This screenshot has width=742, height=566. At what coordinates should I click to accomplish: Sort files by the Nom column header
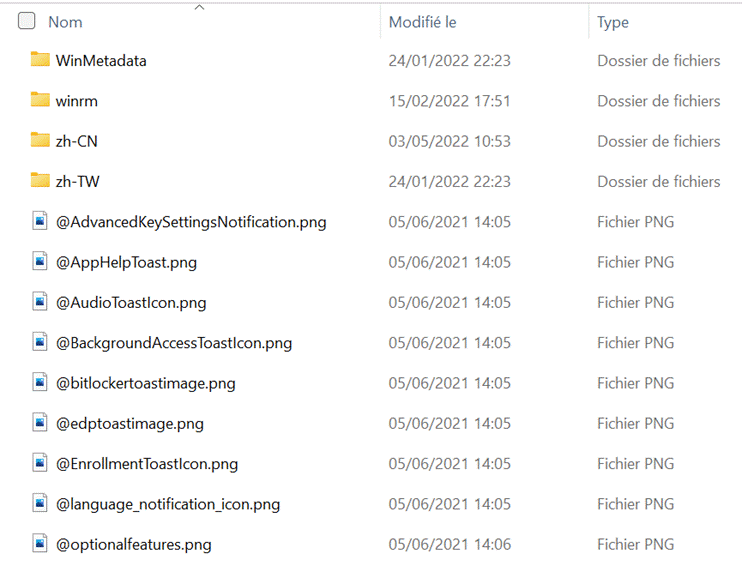pyautogui.click(x=65, y=22)
